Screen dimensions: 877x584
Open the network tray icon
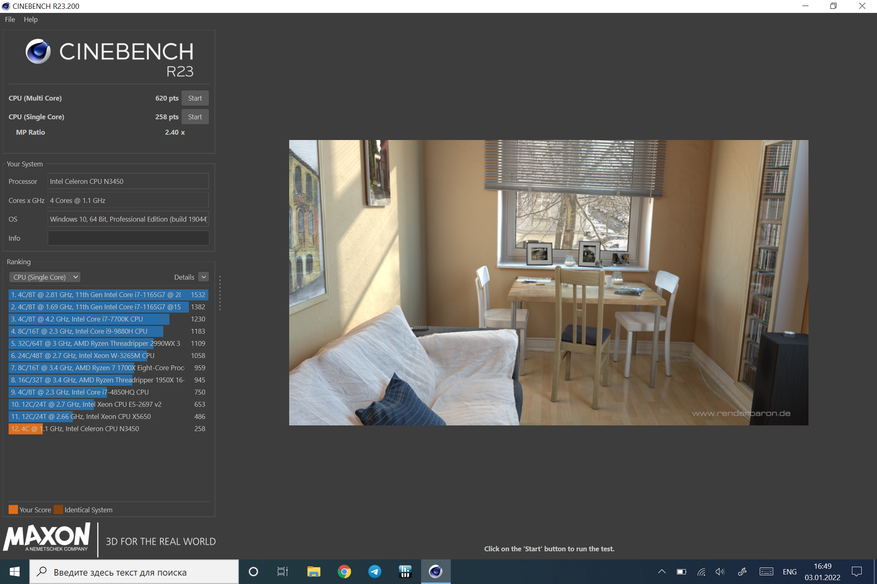[x=701, y=572]
